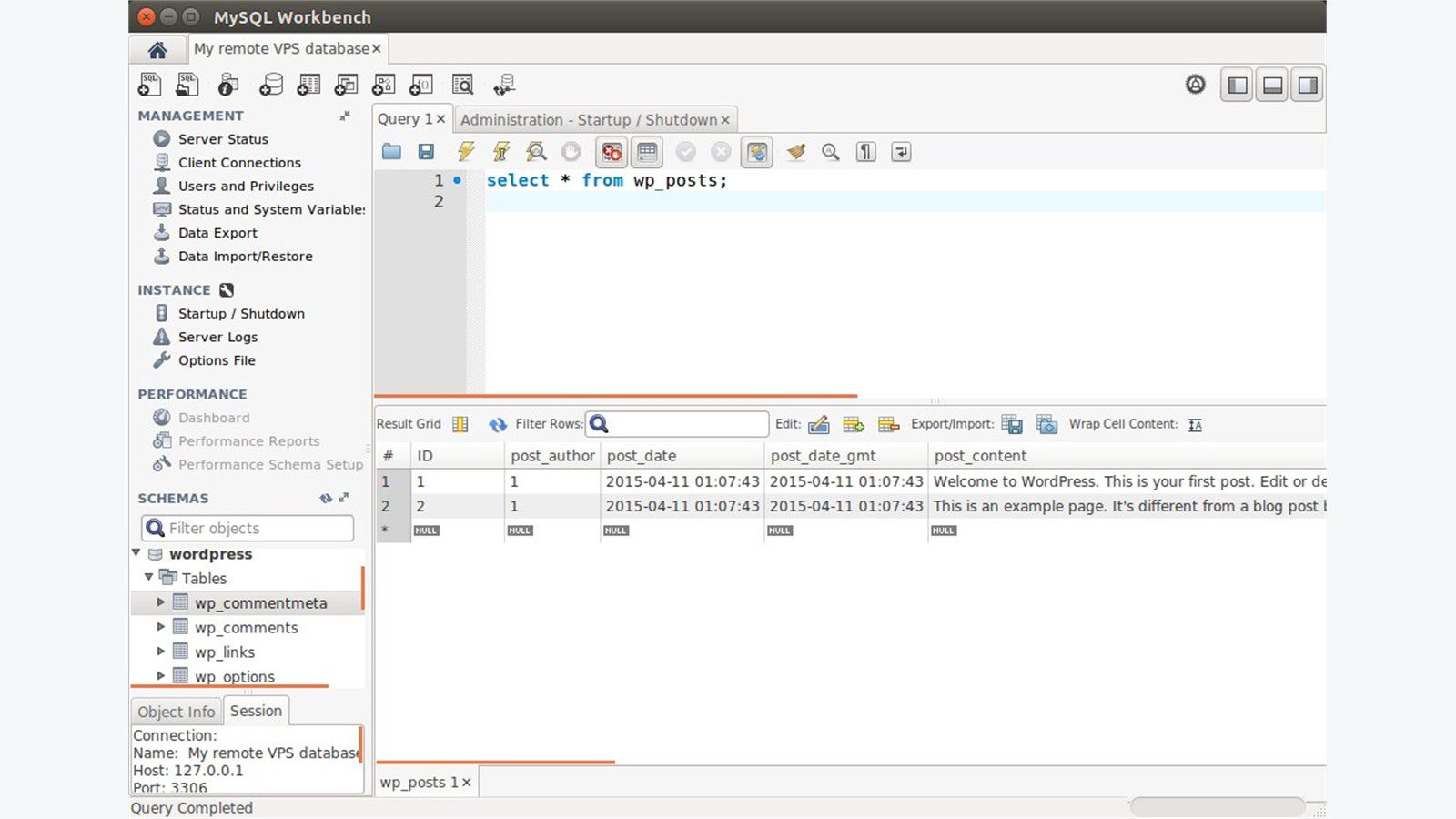The image size is (1456, 819).
Task: Expand the wp_comments table
Action: [x=161, y=627]
